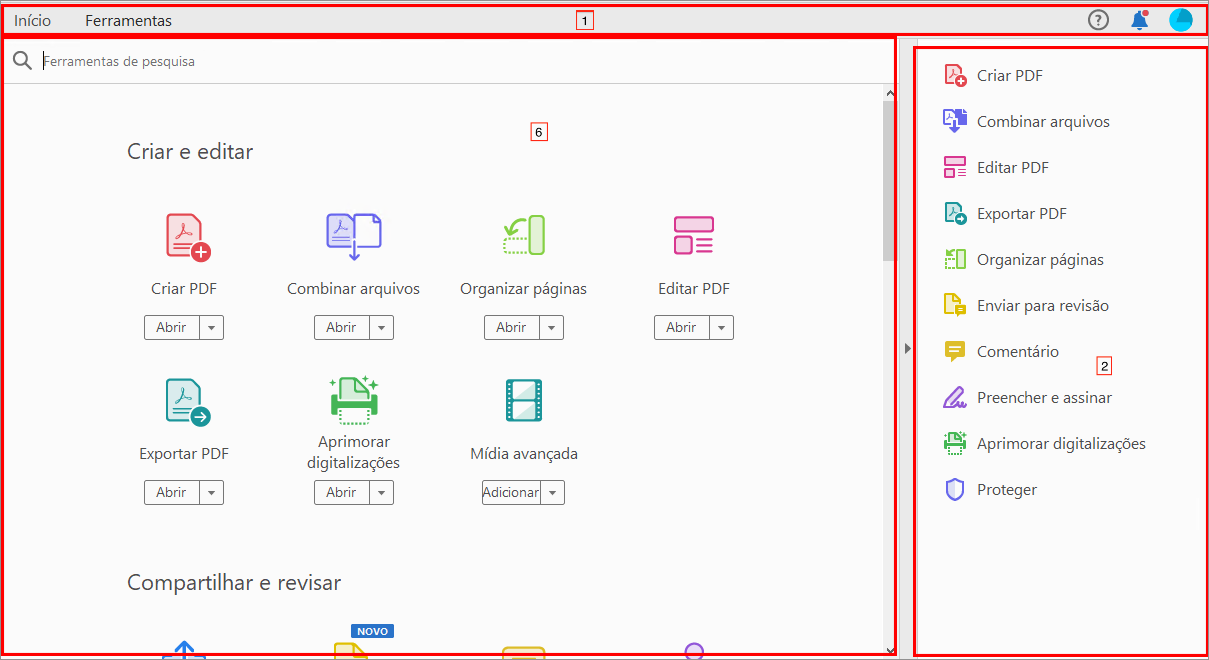Screen dimensions: 1209x660
Task: Select the large Aprimorar digitalizações printer icon
Action: (354, 401)
